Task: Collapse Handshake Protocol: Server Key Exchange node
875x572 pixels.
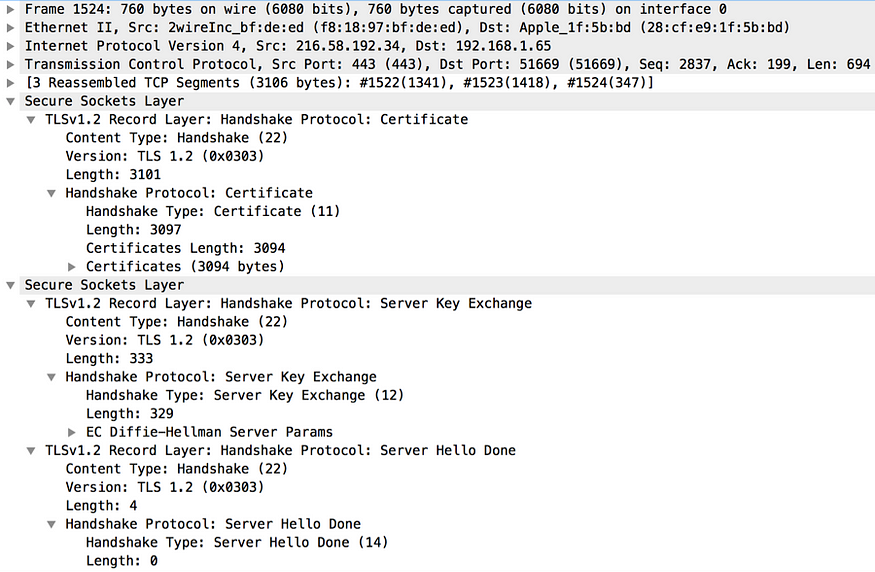Action: click(x=51, y=377)
